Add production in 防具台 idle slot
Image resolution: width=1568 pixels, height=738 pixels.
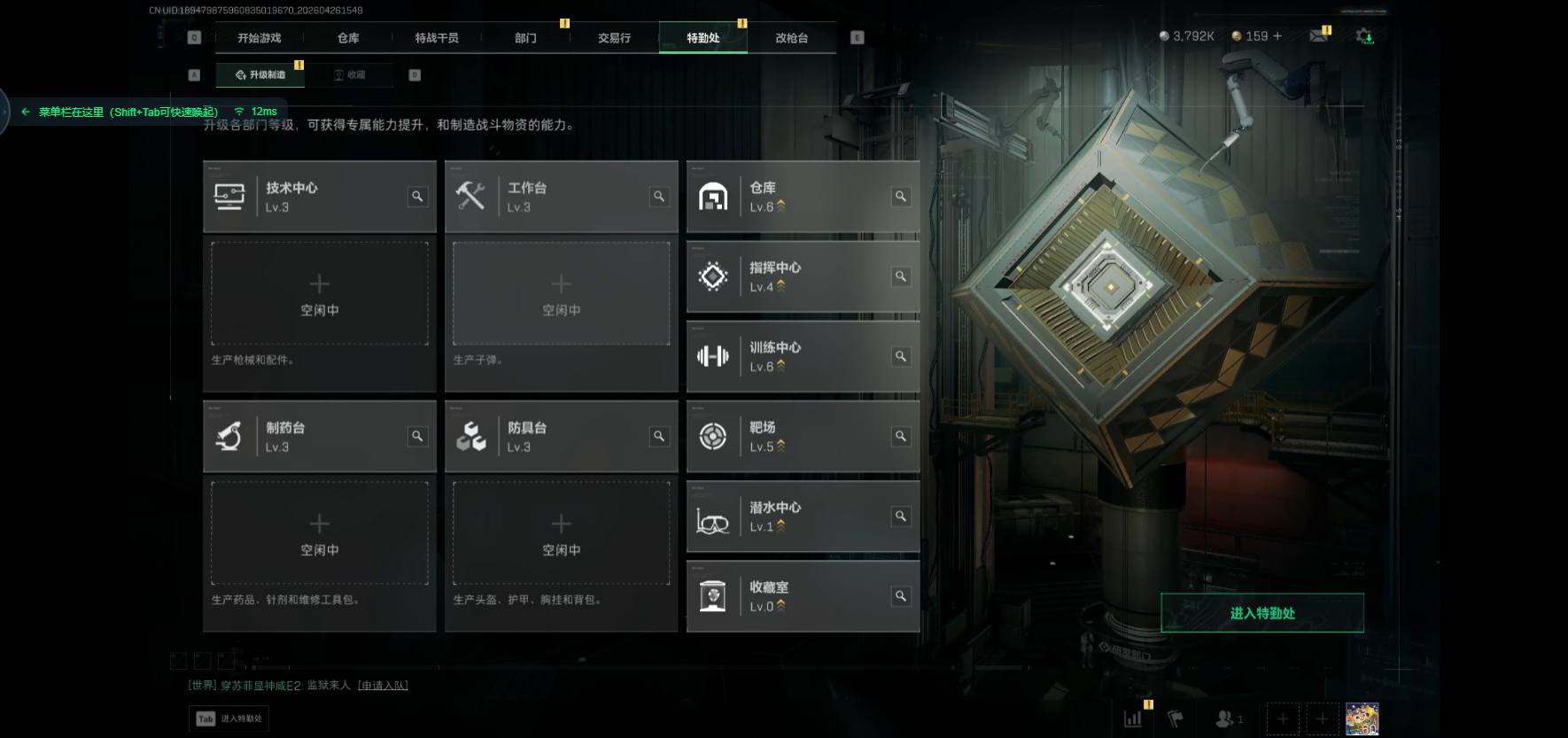[562, 533]
